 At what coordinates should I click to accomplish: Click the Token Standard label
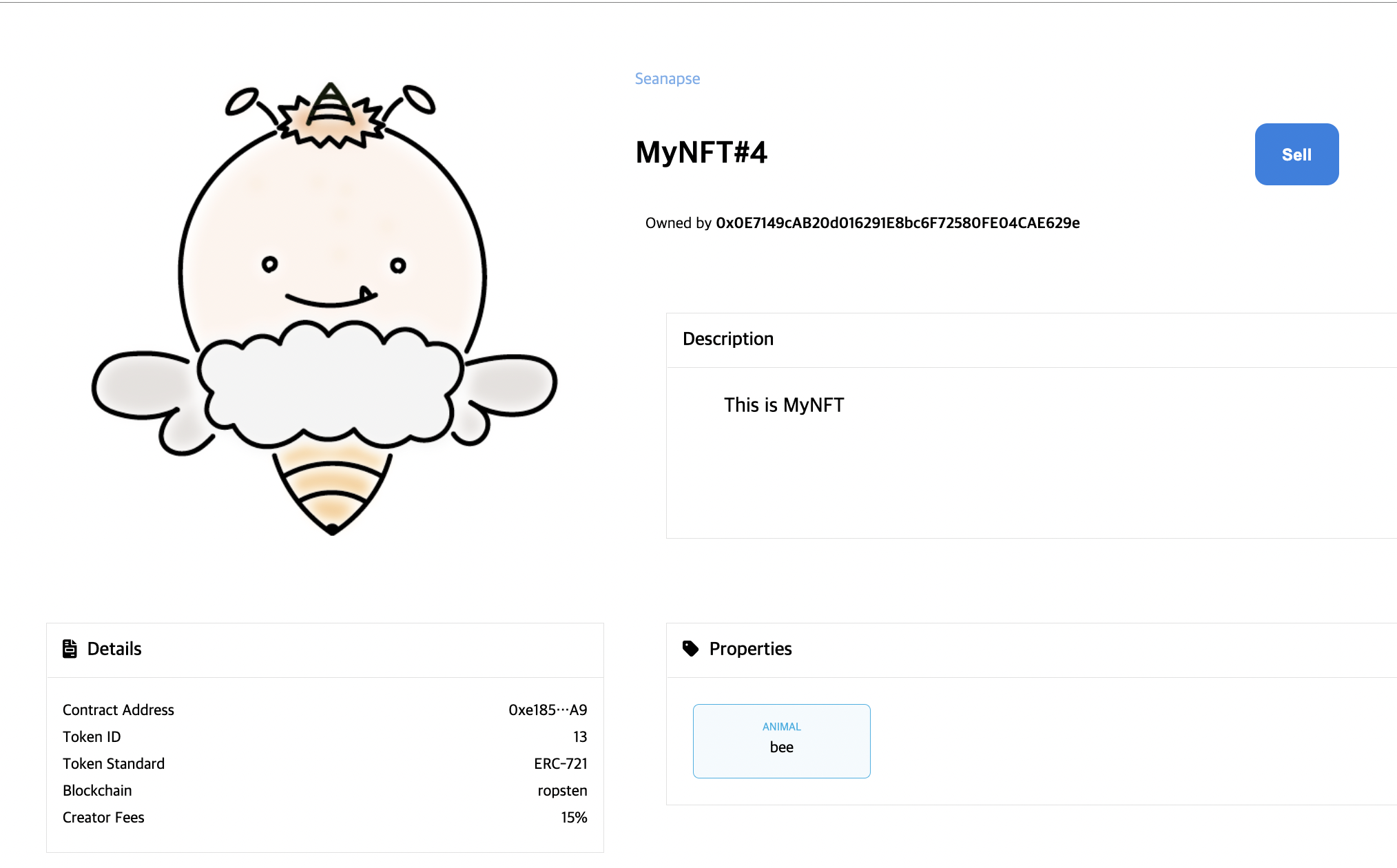(114, 763)
